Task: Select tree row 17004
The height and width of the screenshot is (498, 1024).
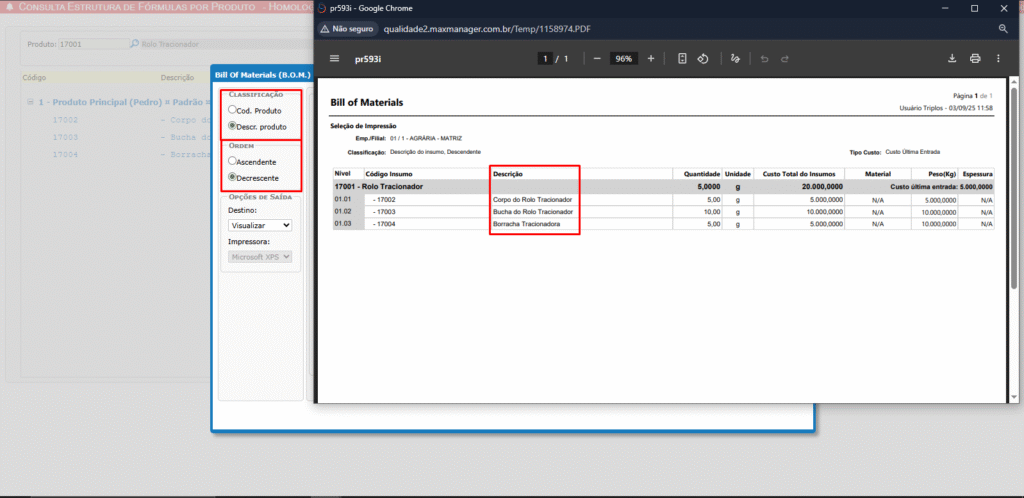Action: 65,155
